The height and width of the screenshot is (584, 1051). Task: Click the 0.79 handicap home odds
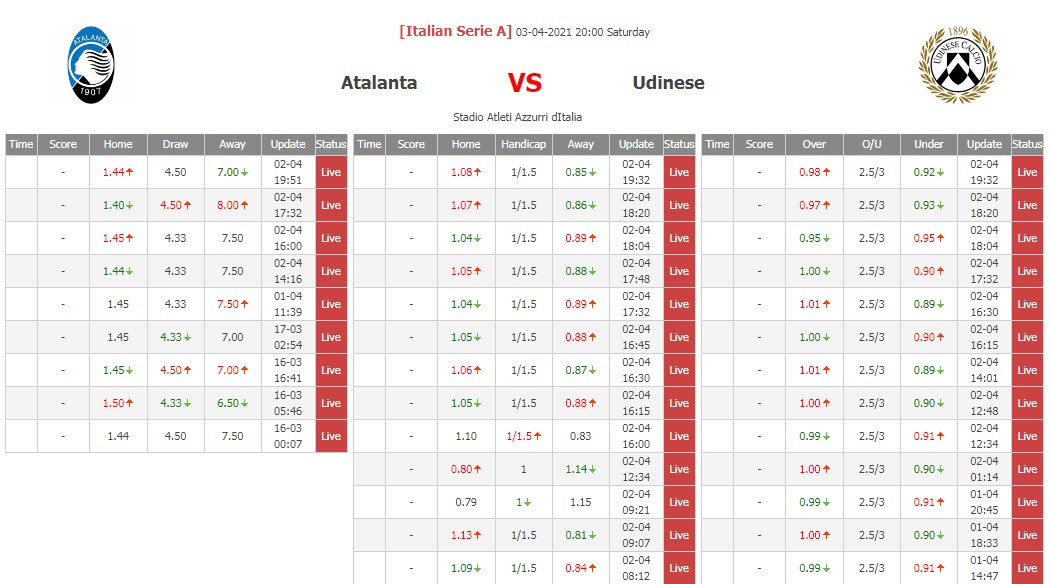tap(466, 502)
